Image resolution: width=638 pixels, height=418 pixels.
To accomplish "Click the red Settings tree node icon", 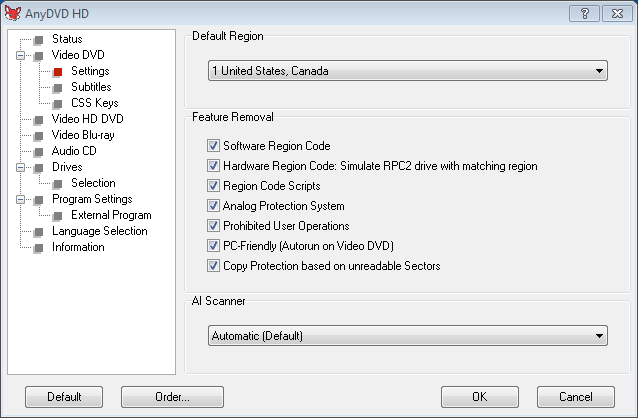I will click(x=57, y=71).
